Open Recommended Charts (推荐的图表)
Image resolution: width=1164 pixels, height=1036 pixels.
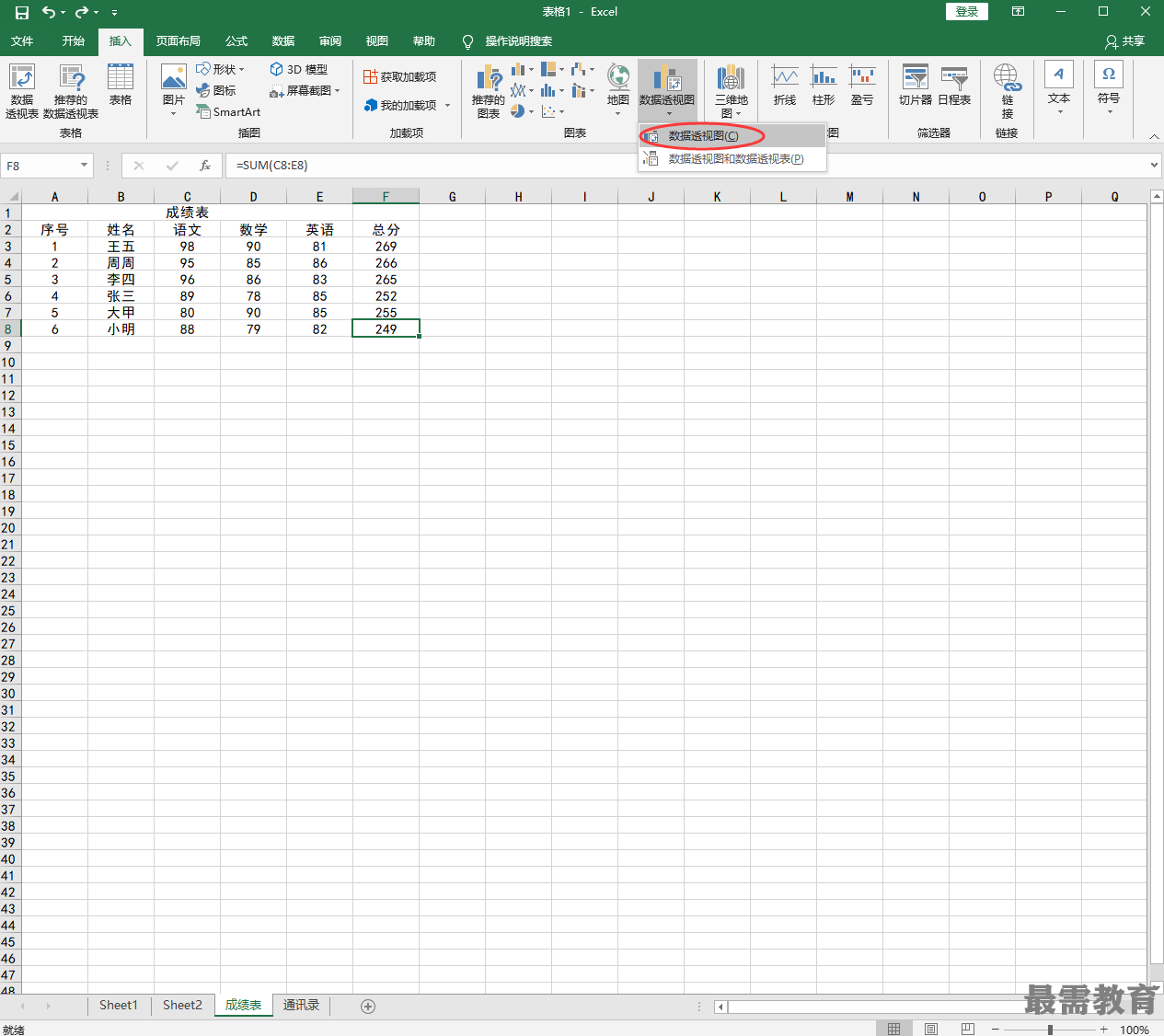point(489,91)
